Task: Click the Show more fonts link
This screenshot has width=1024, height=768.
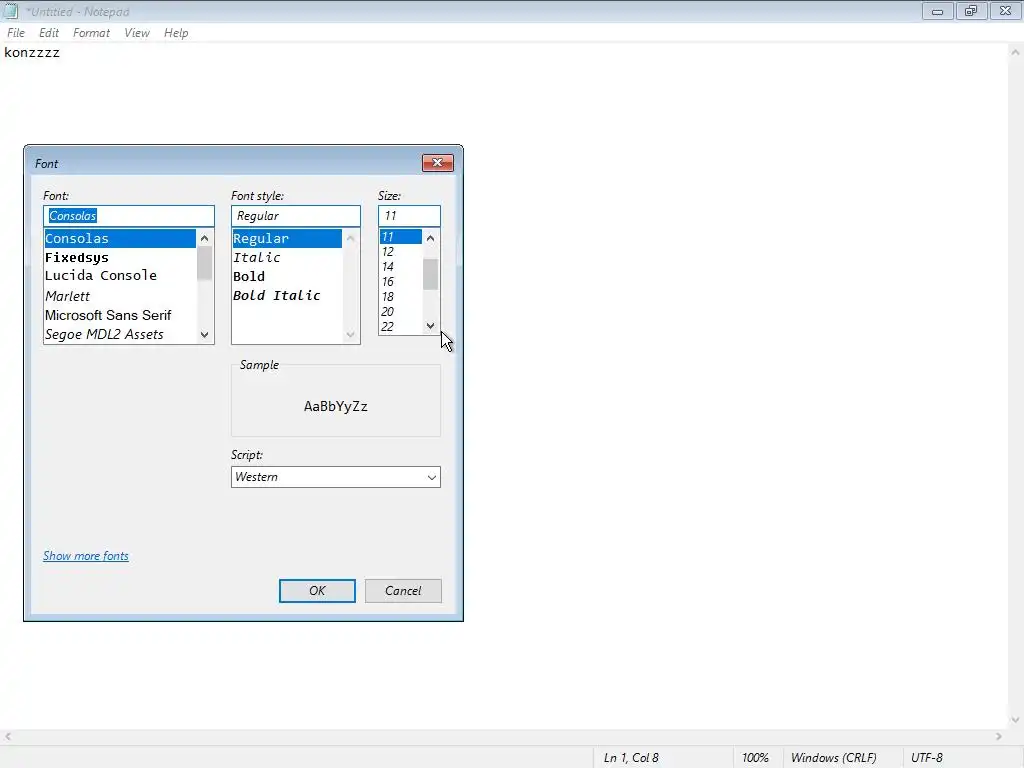Action: tap(86, 556)
